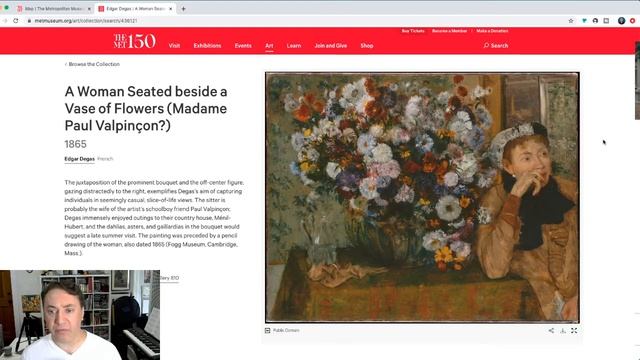Click the padlock site info icon
Viewport: 640px width, 360px height.
[29, 21]
